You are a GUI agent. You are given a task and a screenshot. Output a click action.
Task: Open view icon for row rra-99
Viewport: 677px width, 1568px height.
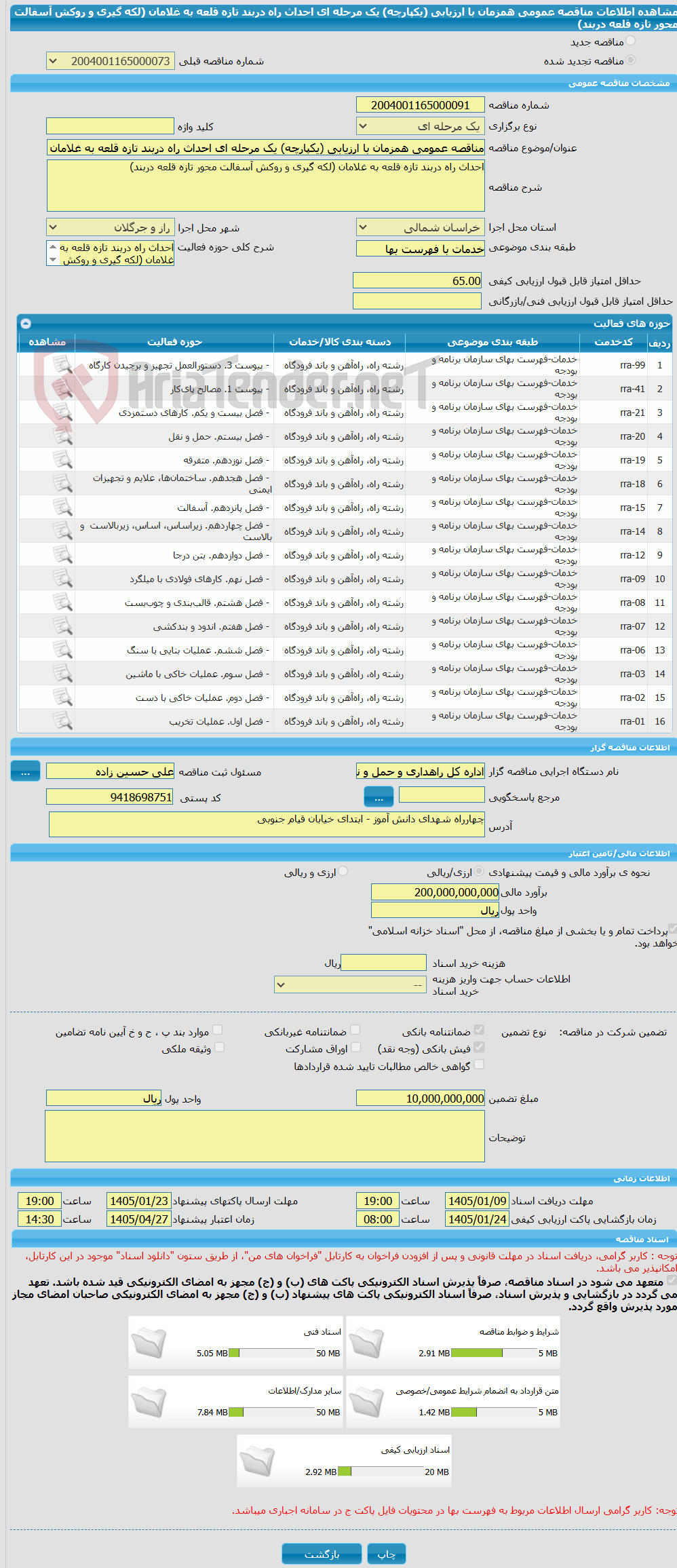(x=62, y=365)
